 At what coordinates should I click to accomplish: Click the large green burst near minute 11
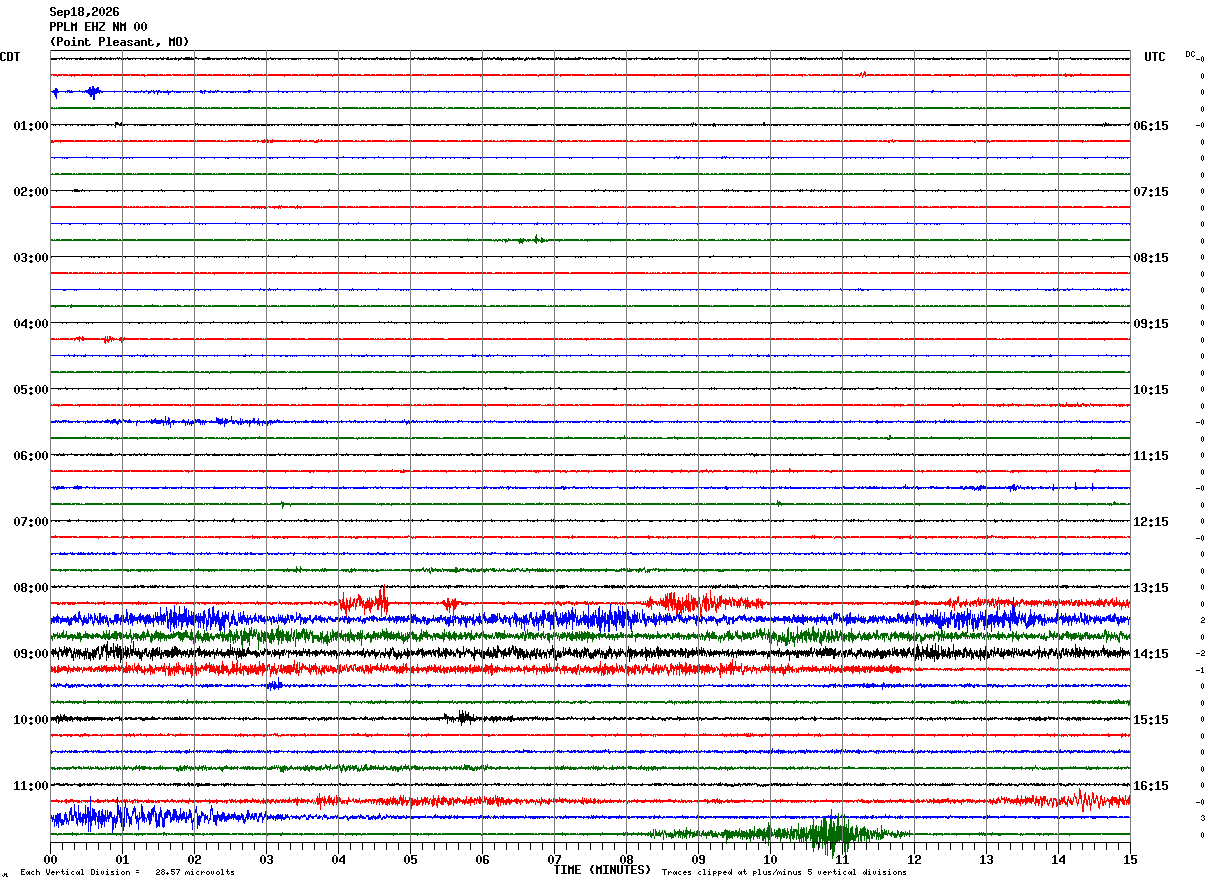point(832,833)
